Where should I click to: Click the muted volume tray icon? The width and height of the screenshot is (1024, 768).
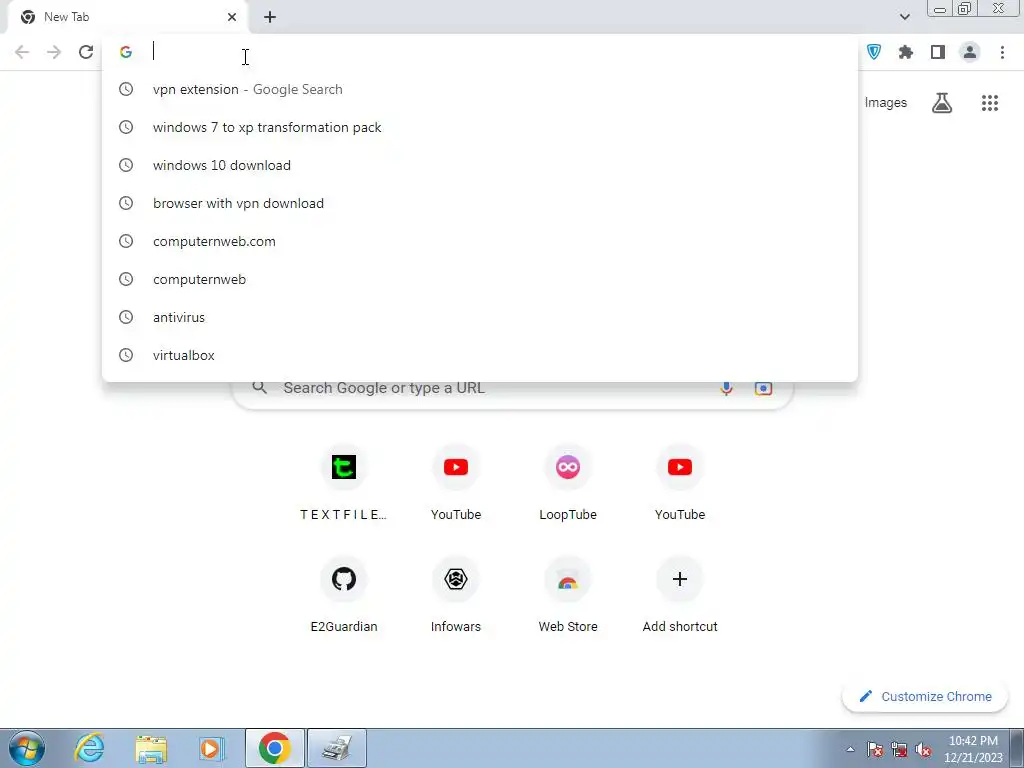pyautogui.click(x=923, y=750)
